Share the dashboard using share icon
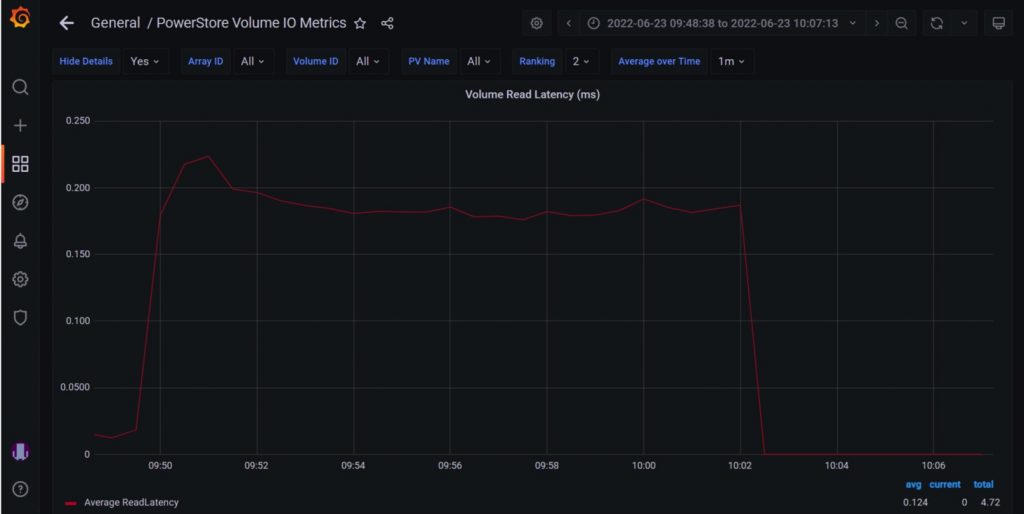This screenshot has height=514, width=1024. pyautogui.click(x=387, y=24)
